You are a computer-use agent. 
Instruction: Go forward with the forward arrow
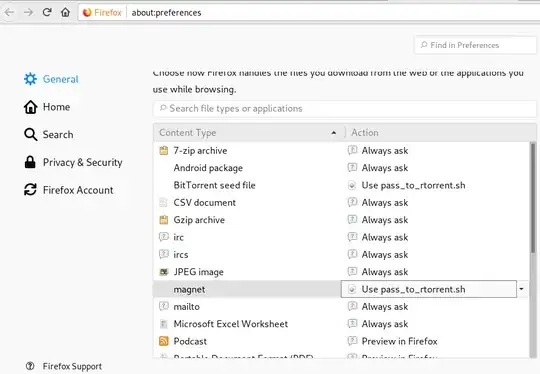29,12
